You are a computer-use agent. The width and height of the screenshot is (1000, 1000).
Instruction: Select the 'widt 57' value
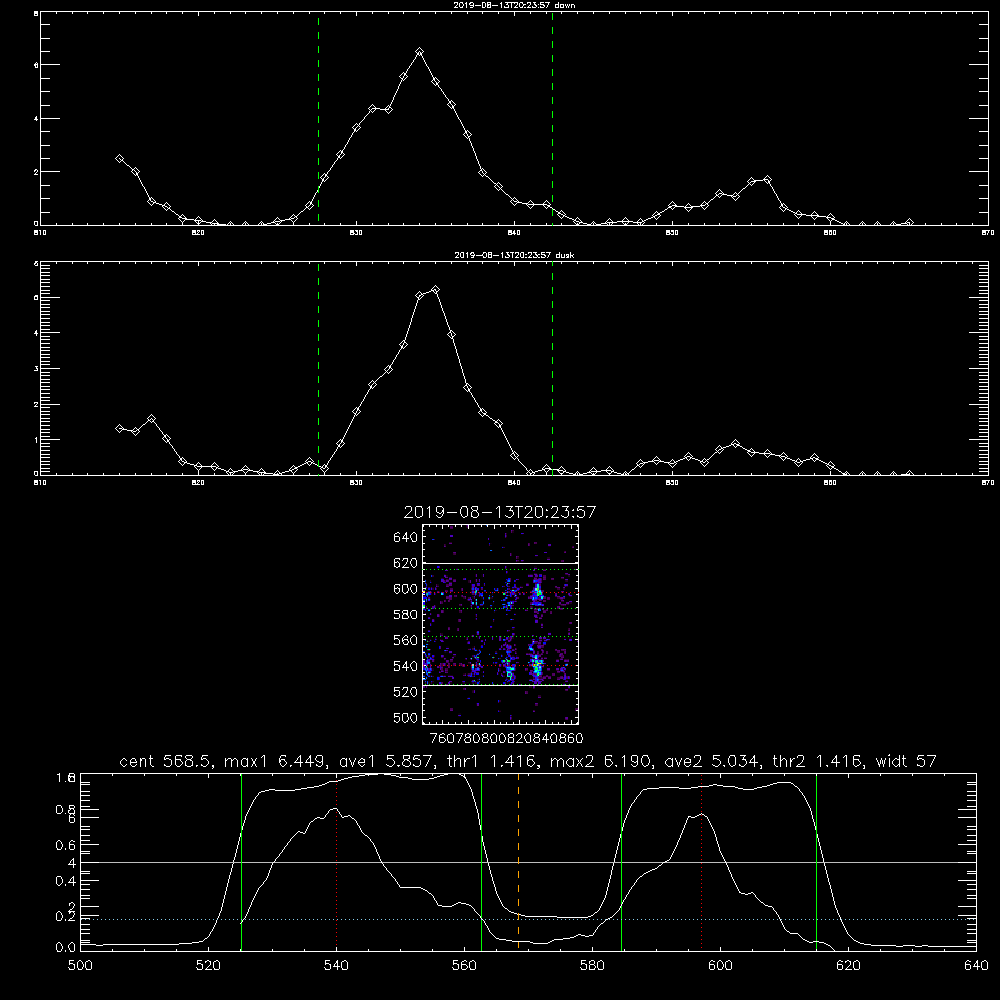click(x=906, y=761)
